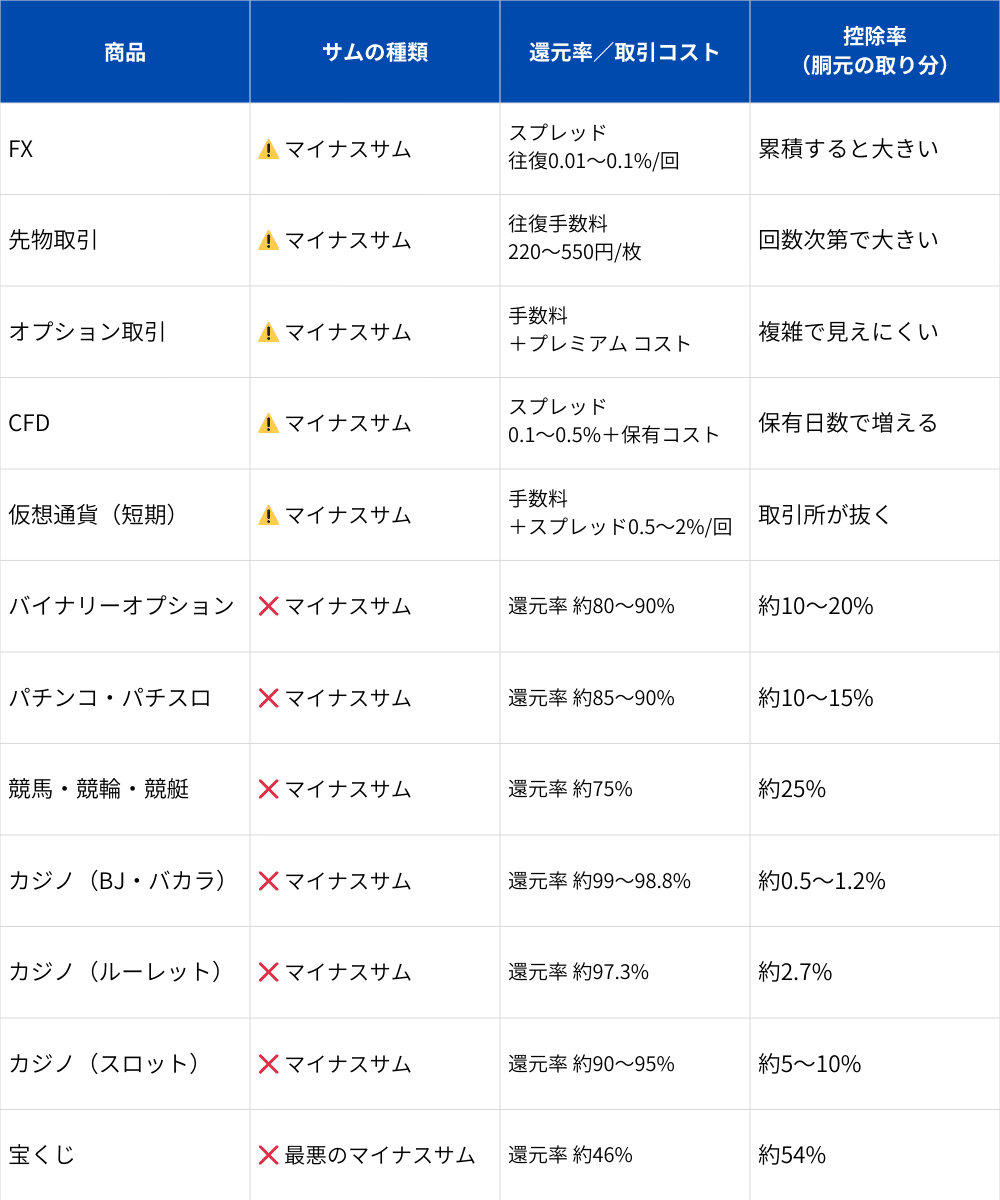The width and height of the screenshot is (1000, 1200).
Task: Click the 控除率(胴元の取り分) header
Action: click(x=875, y=52)
